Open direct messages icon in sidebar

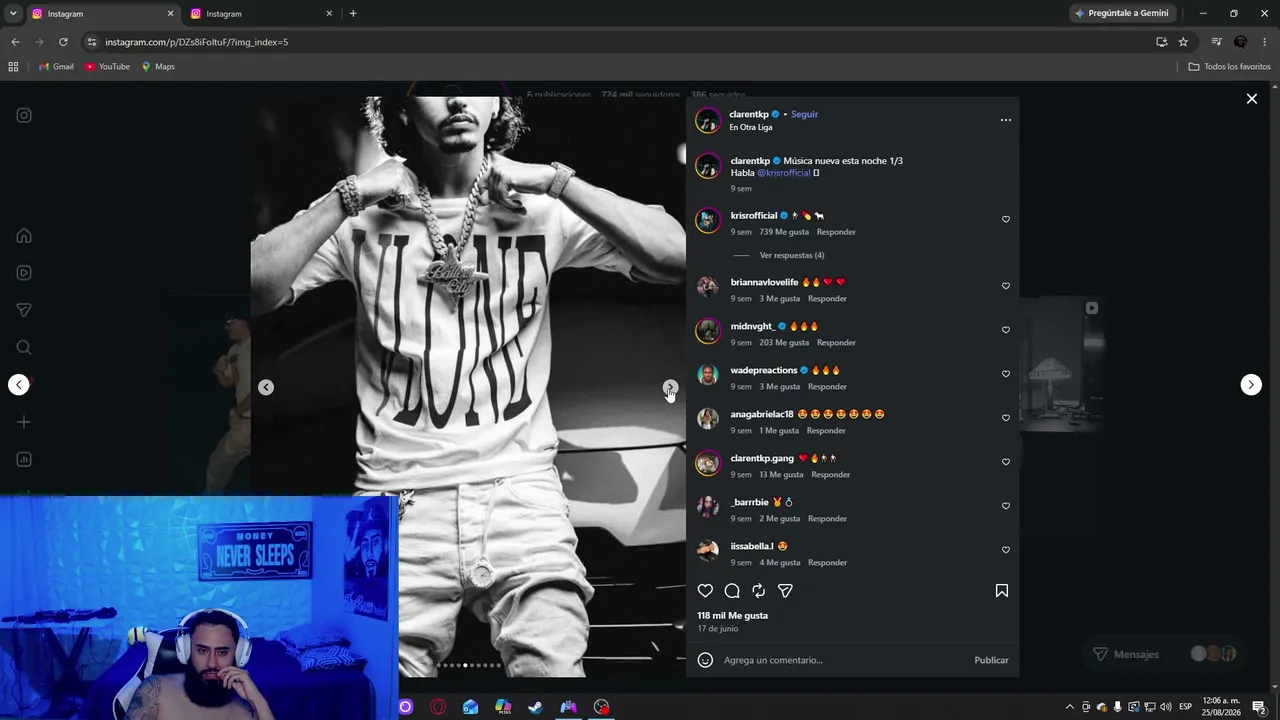(24, 310)
